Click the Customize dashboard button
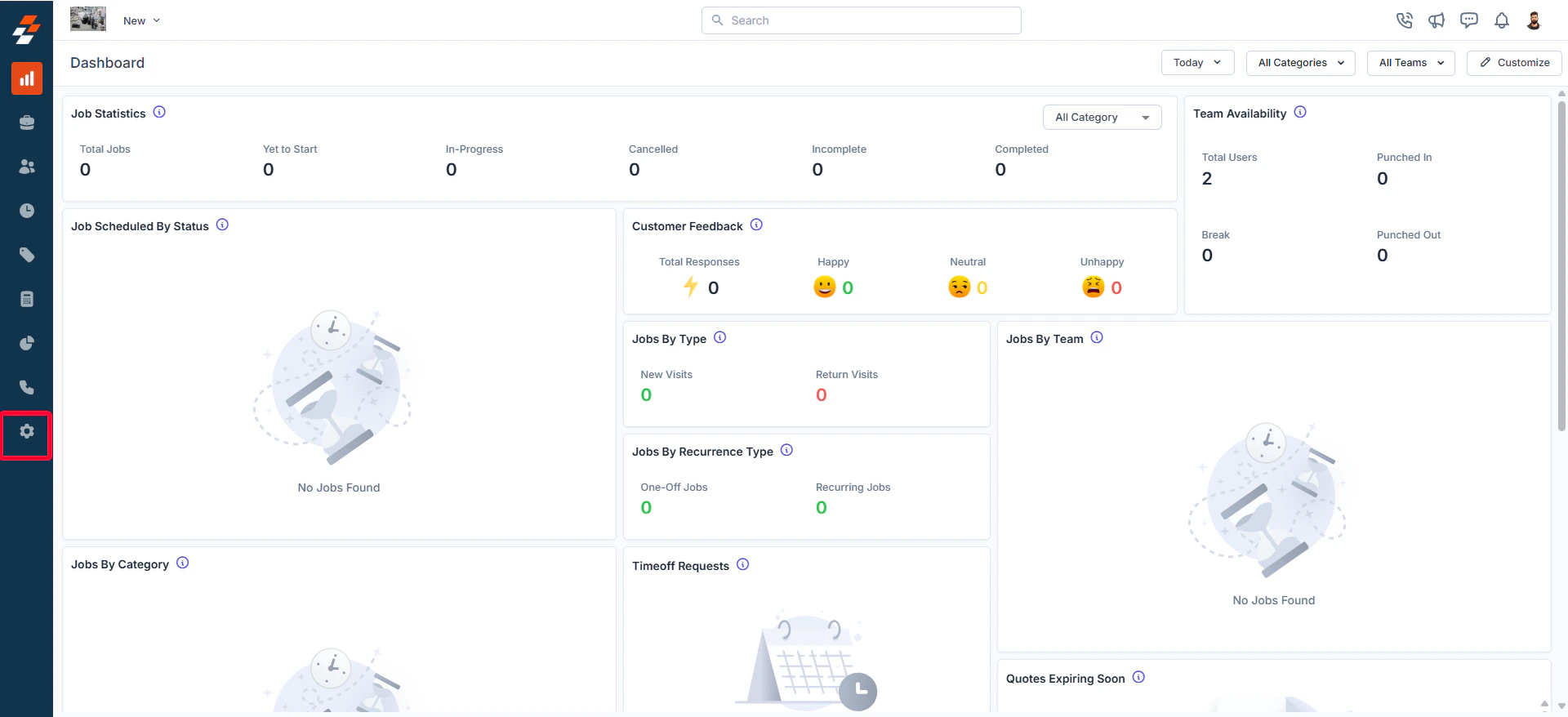 [x=1514, y=63]
